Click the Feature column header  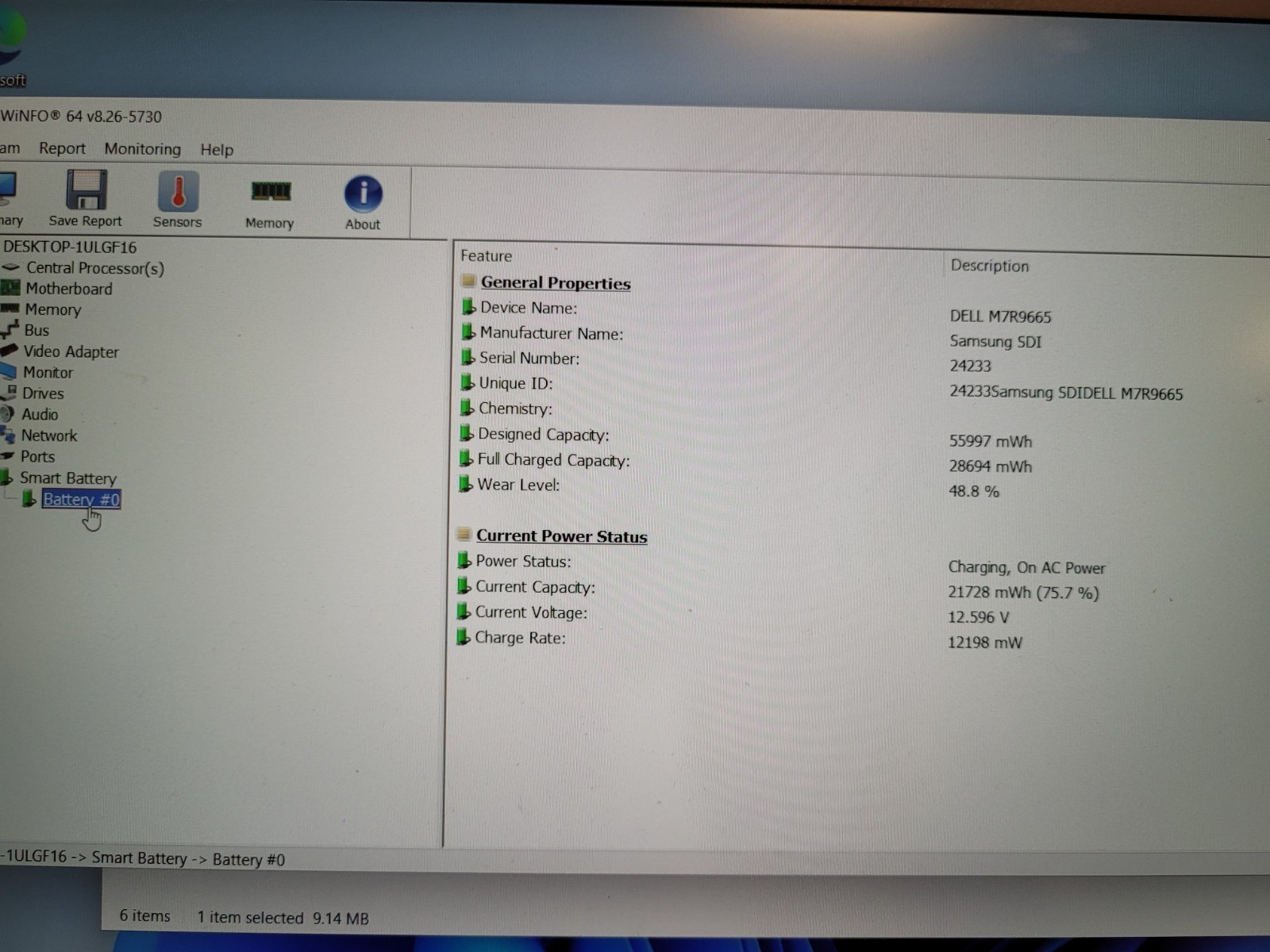487,256
